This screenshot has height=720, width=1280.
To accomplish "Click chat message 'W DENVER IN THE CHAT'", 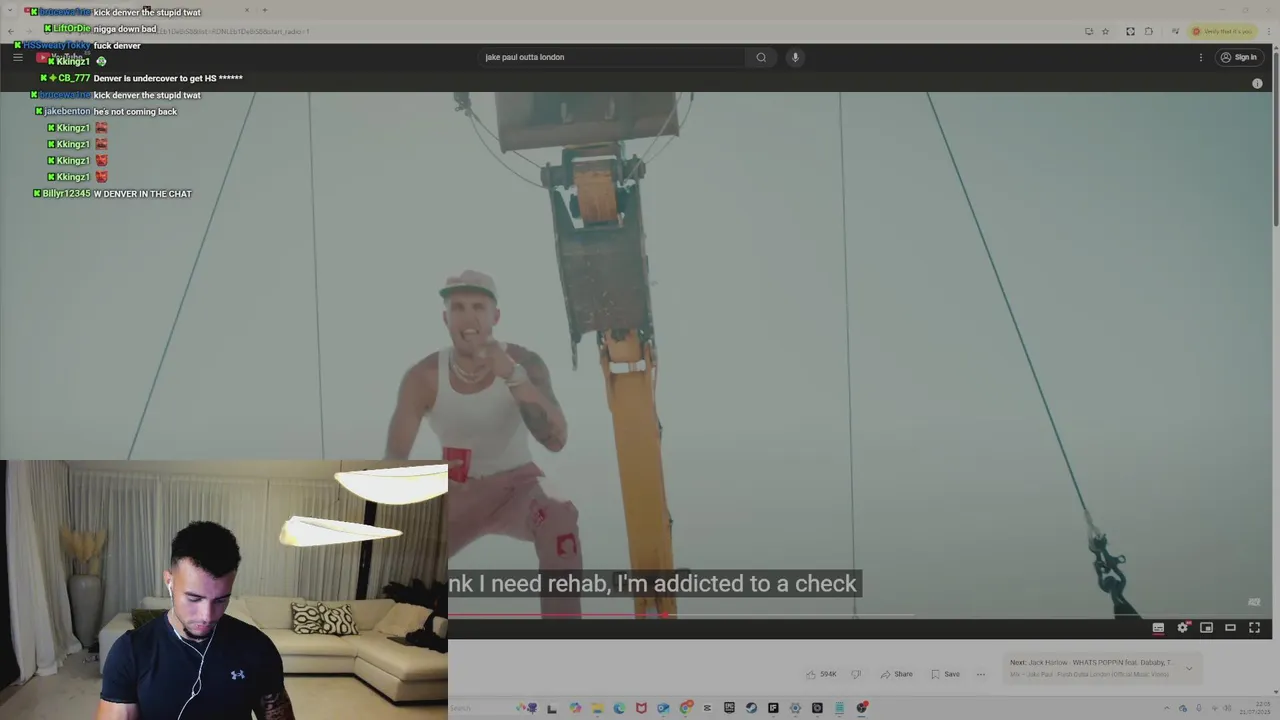I will [142, 194].
